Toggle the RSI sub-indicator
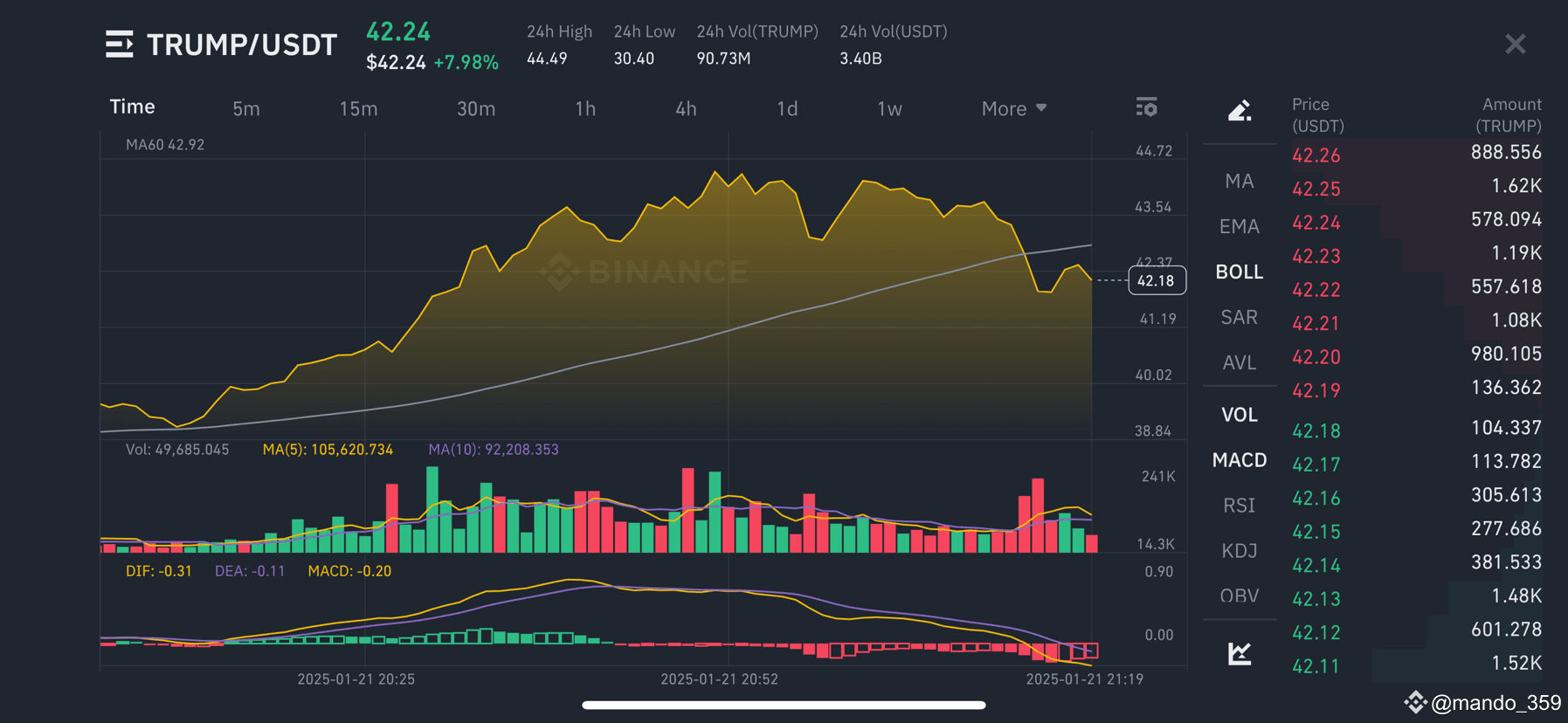The image size is (1568, 723). [1240, 506]
